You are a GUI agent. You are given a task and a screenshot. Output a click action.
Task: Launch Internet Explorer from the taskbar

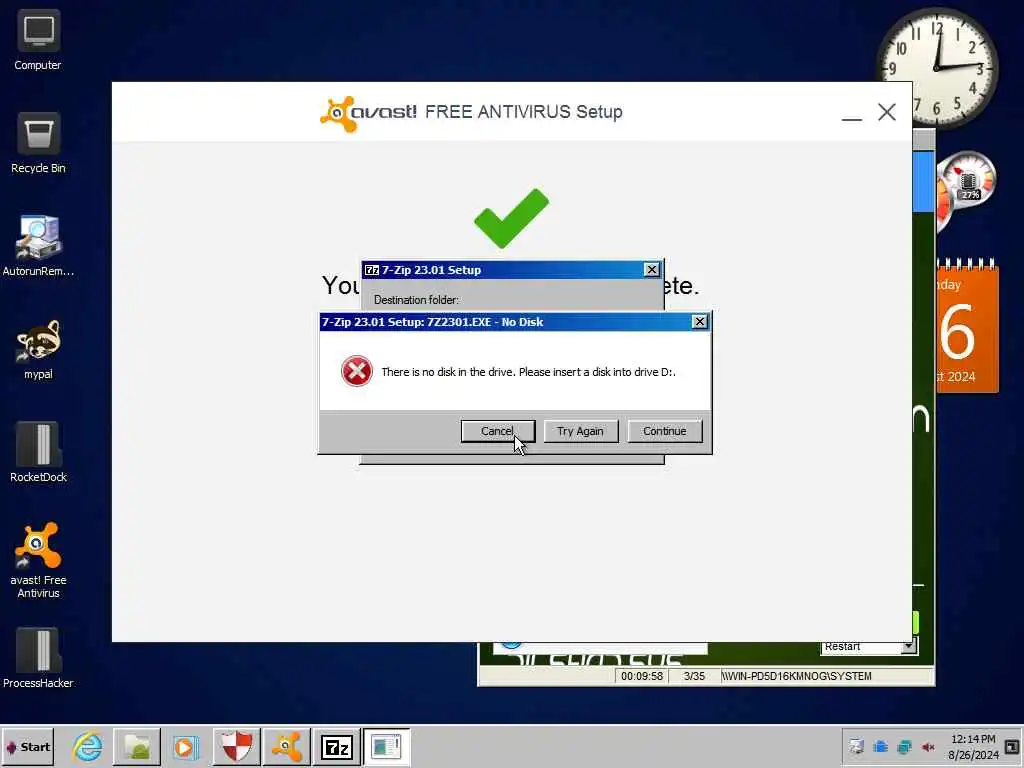(x=87, y=747)
